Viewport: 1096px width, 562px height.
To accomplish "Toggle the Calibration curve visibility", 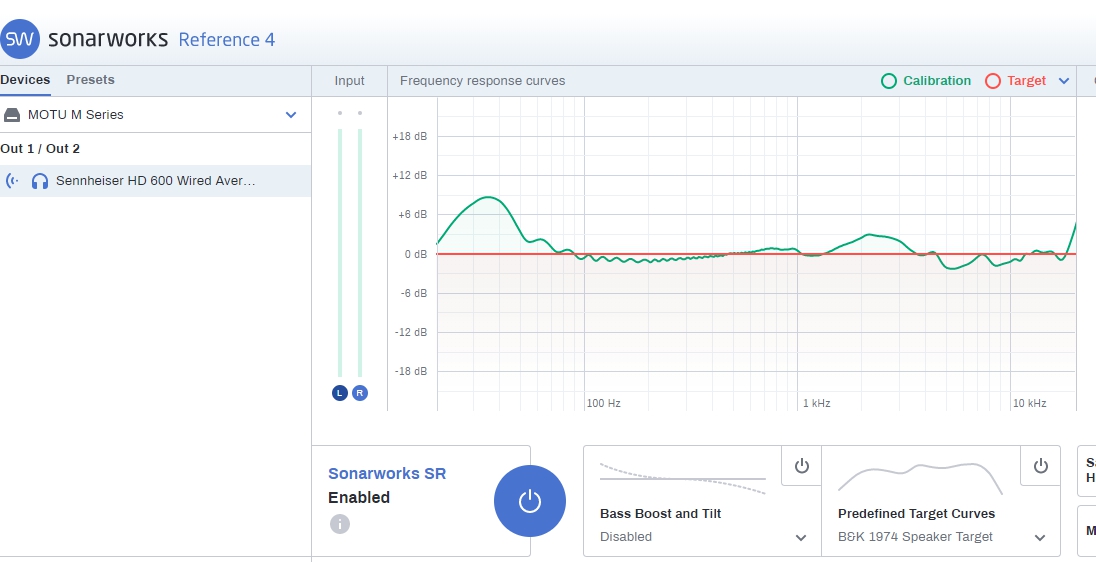I will pyautogui.click(x=926, y=81).
